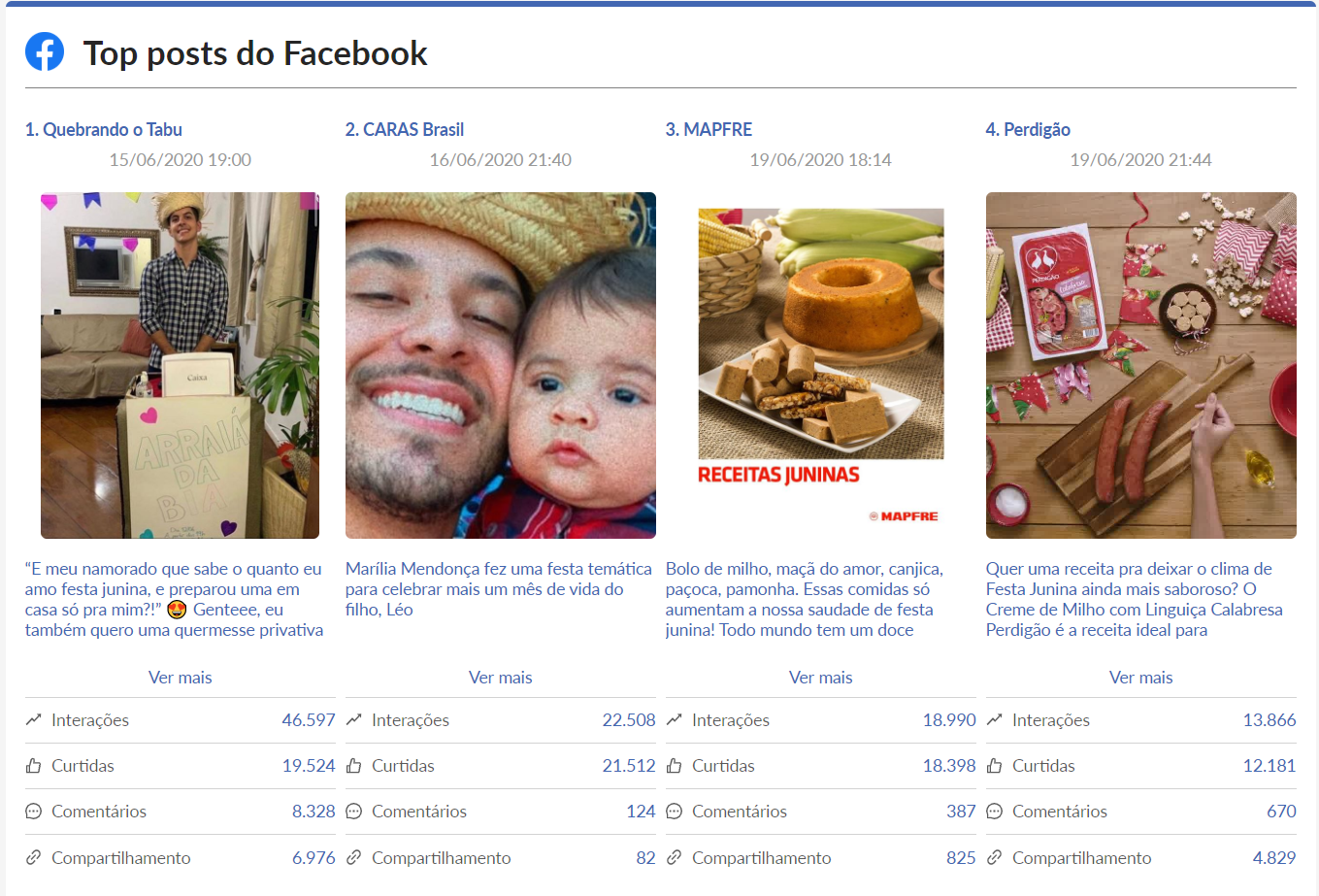1319x896 pixels.
Task: Expand 'Ver mais' under Quebrando o Tabu post
Action: [x=180, y=678]
